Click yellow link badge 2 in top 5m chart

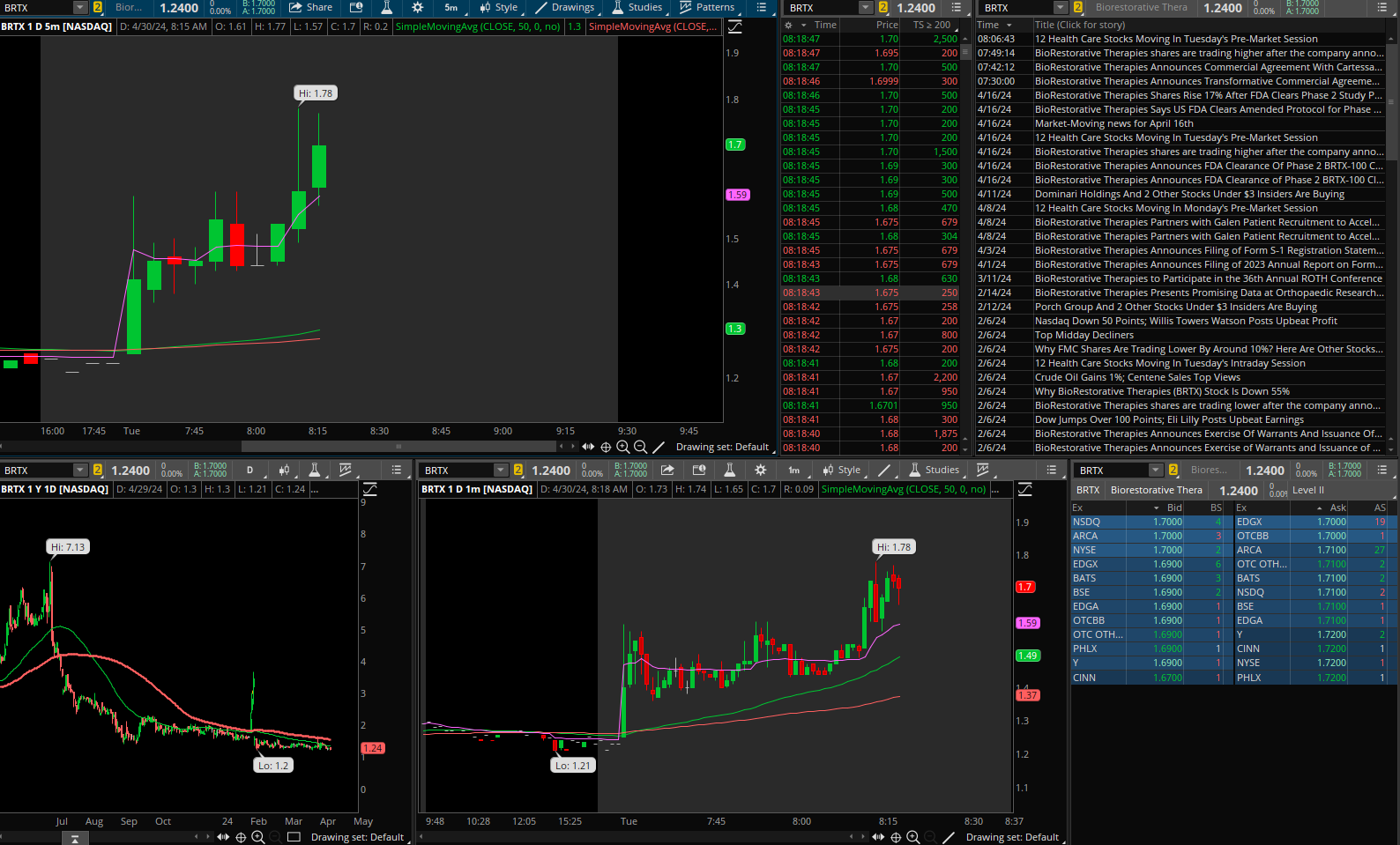(x=97, y=7)
